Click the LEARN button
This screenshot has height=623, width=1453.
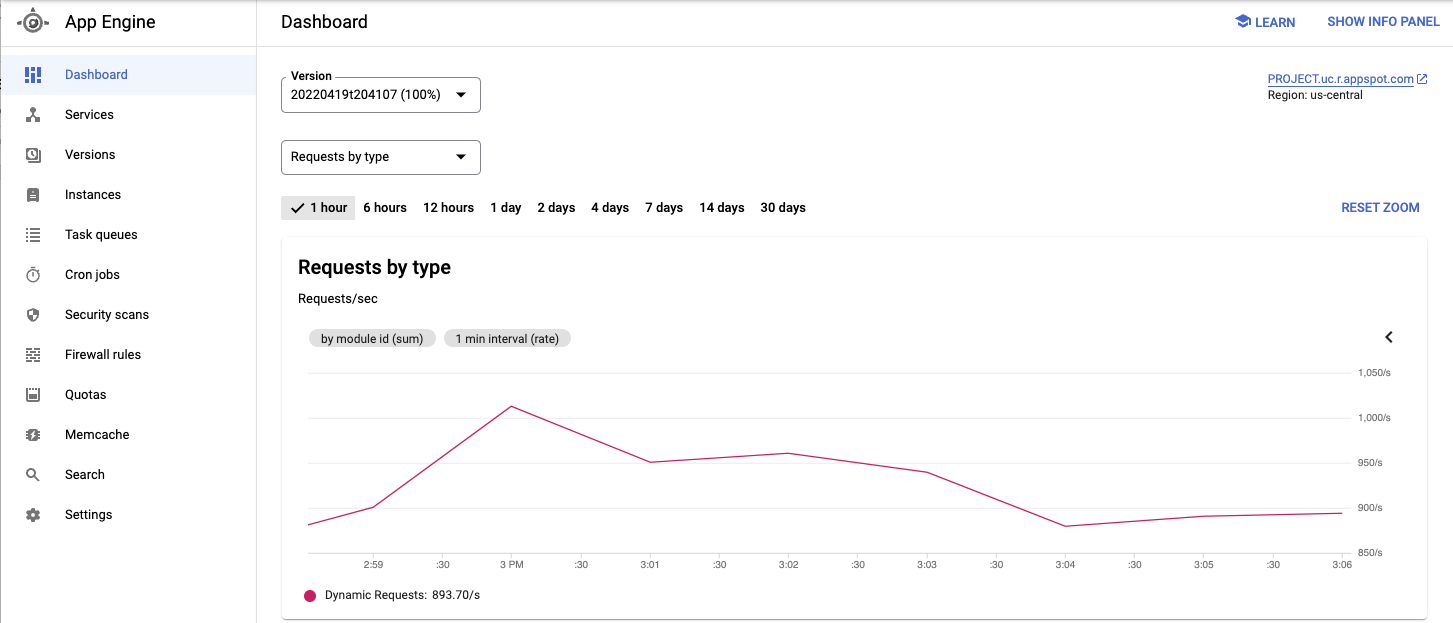click(1265, 22)
